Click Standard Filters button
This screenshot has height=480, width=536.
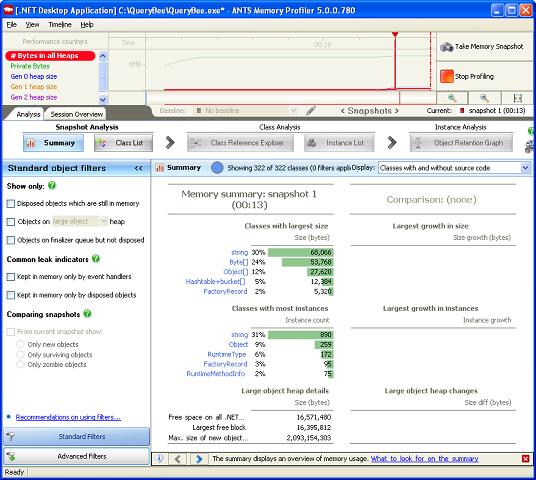pos(77,437)
